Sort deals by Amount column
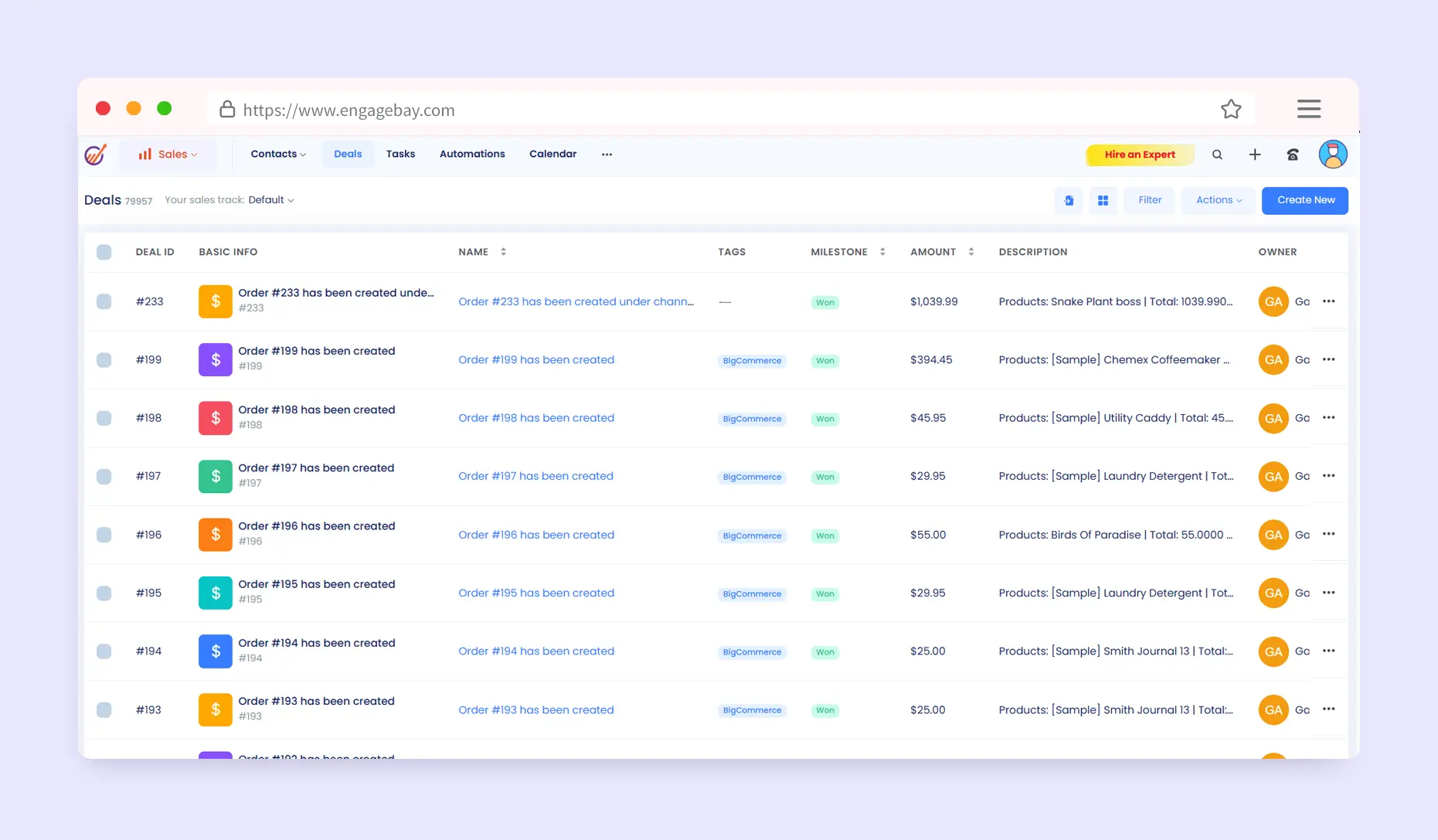 tap(971, 252)
